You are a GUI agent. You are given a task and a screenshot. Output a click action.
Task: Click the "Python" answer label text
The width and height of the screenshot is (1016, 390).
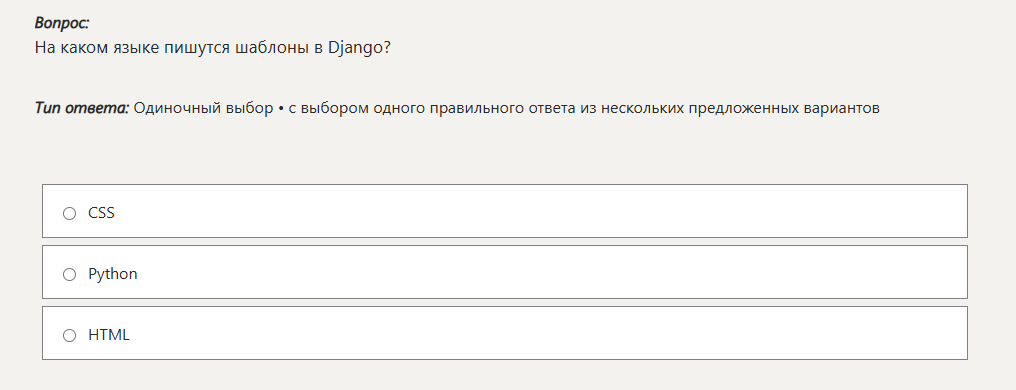tap(113, 274)
